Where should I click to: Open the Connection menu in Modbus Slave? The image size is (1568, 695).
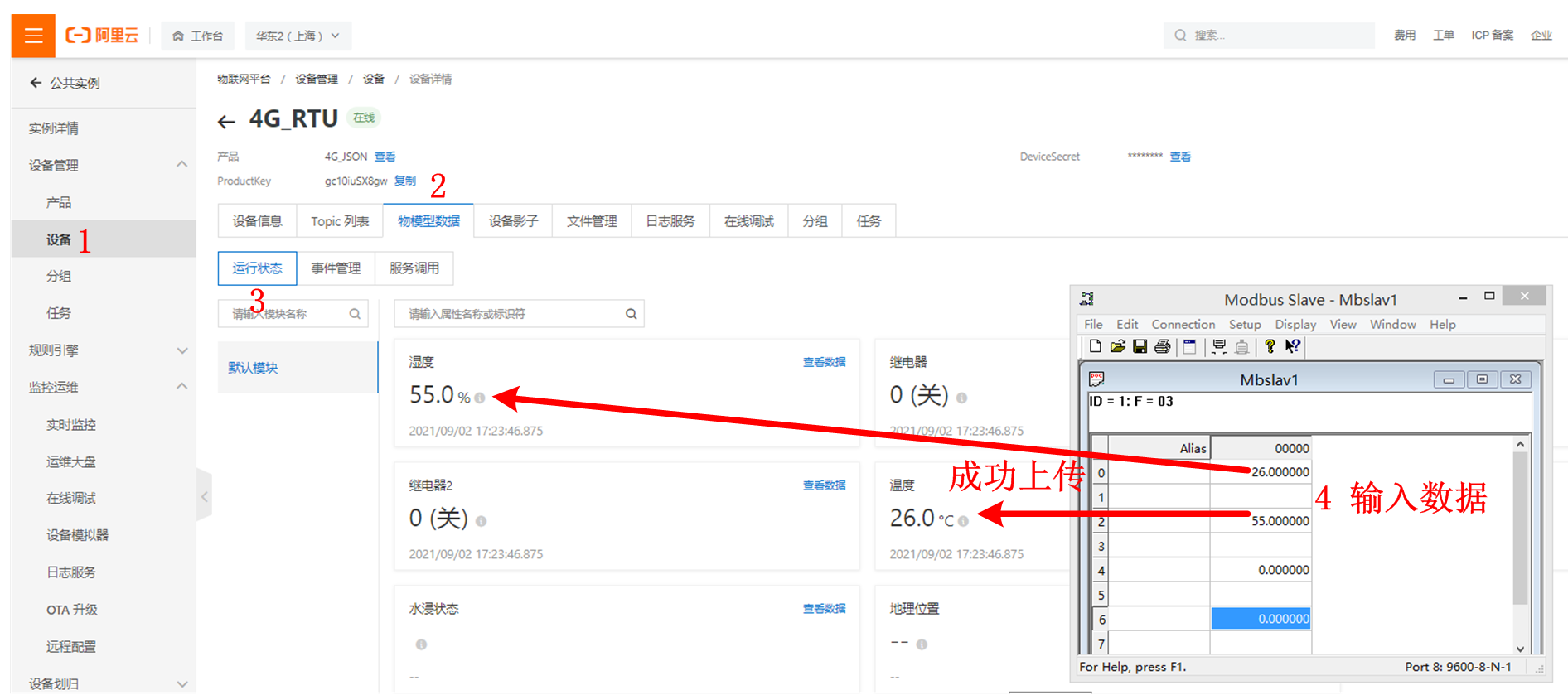(x=1183, y=325)
